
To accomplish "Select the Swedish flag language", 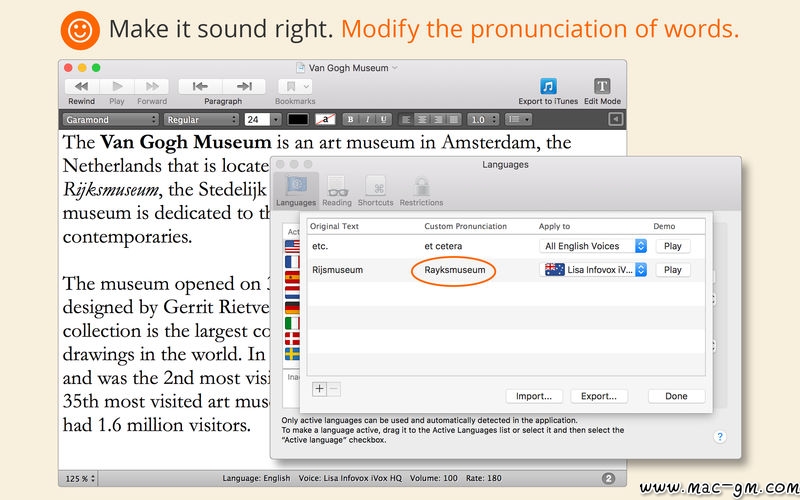I will pos(292,354).
